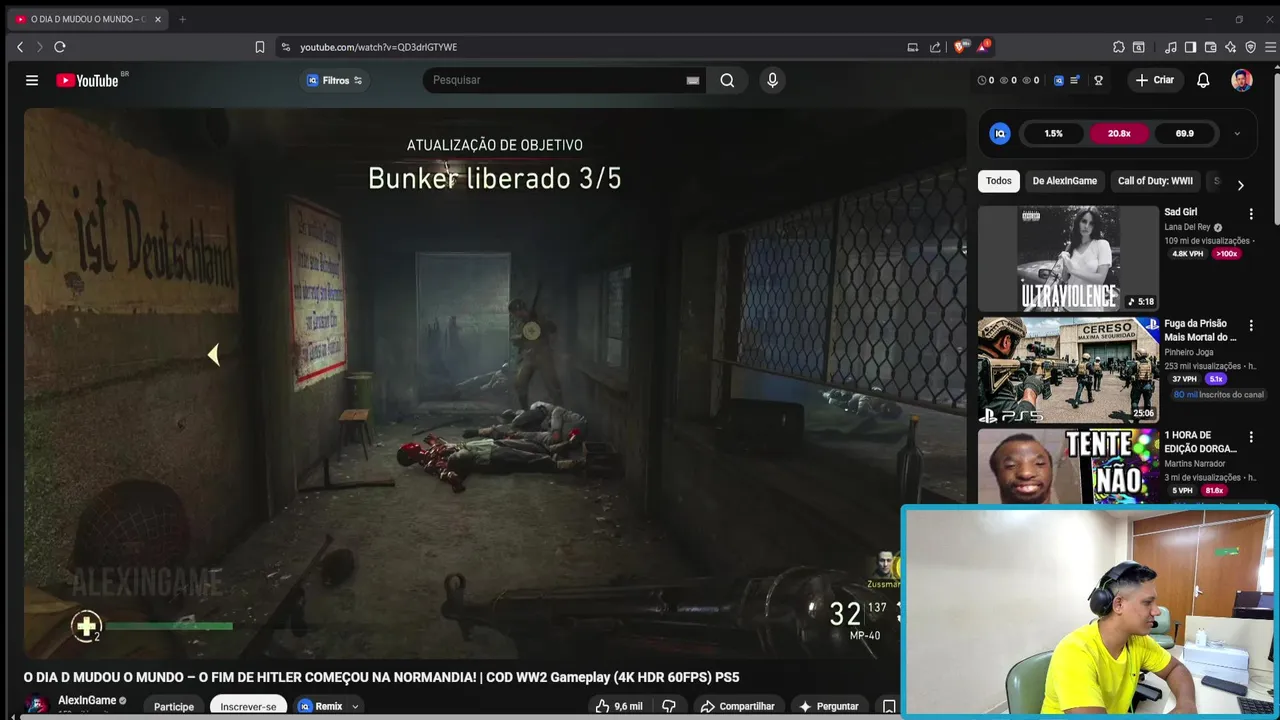Click the 69.9 vidIQ score pill
The width and height of the screenshot is (1280, 720).
pos(1185,133)
